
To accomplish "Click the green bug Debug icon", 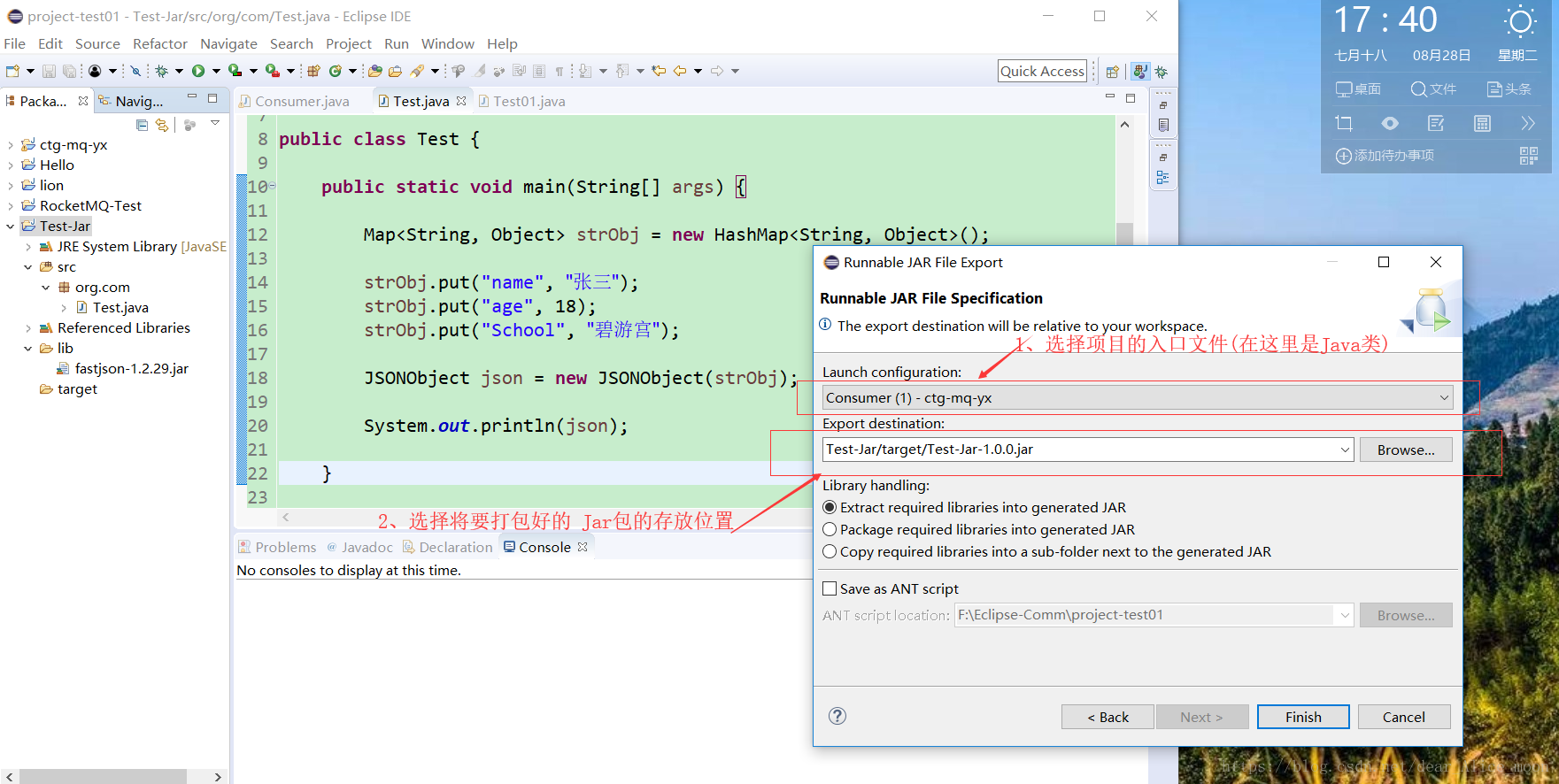I will 162,71.
